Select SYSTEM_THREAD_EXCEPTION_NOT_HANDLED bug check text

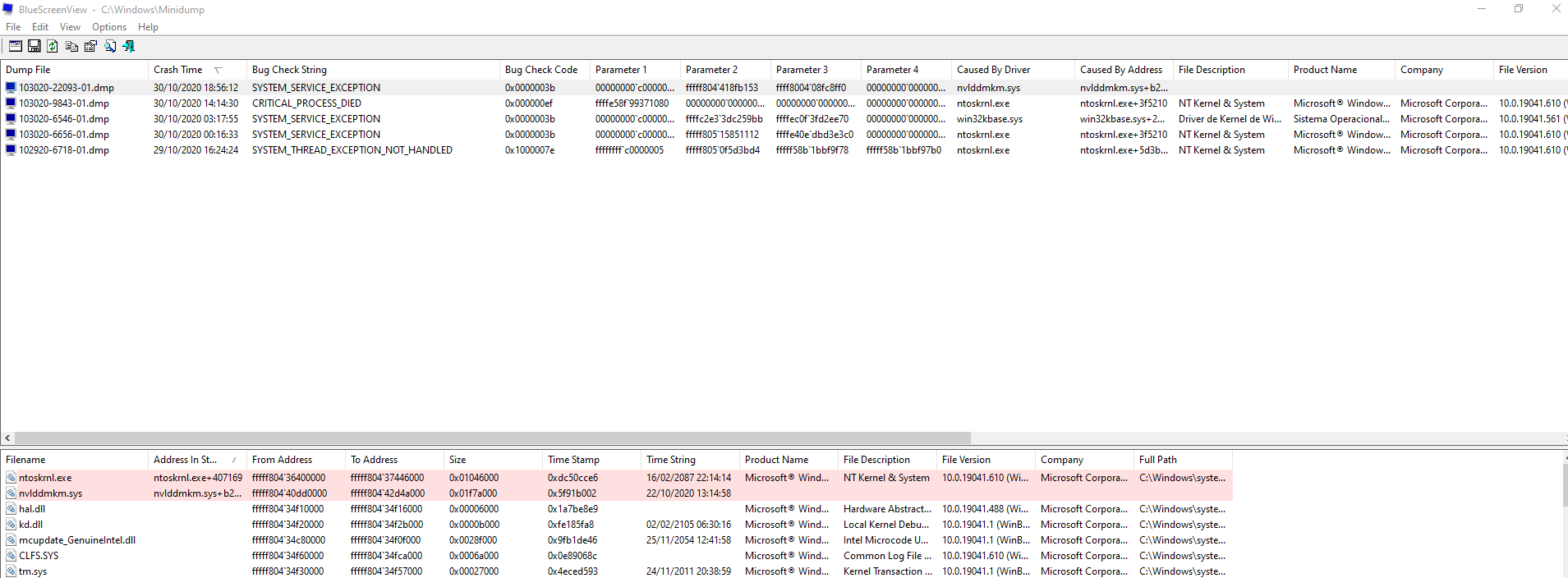point(352,150)
